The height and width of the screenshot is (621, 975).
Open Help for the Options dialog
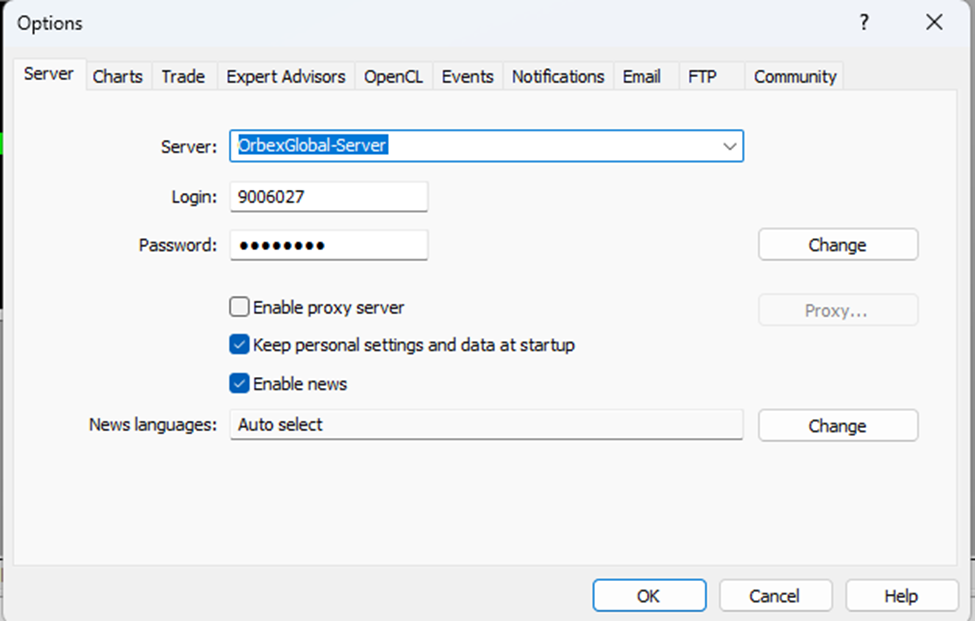[902, 596]
